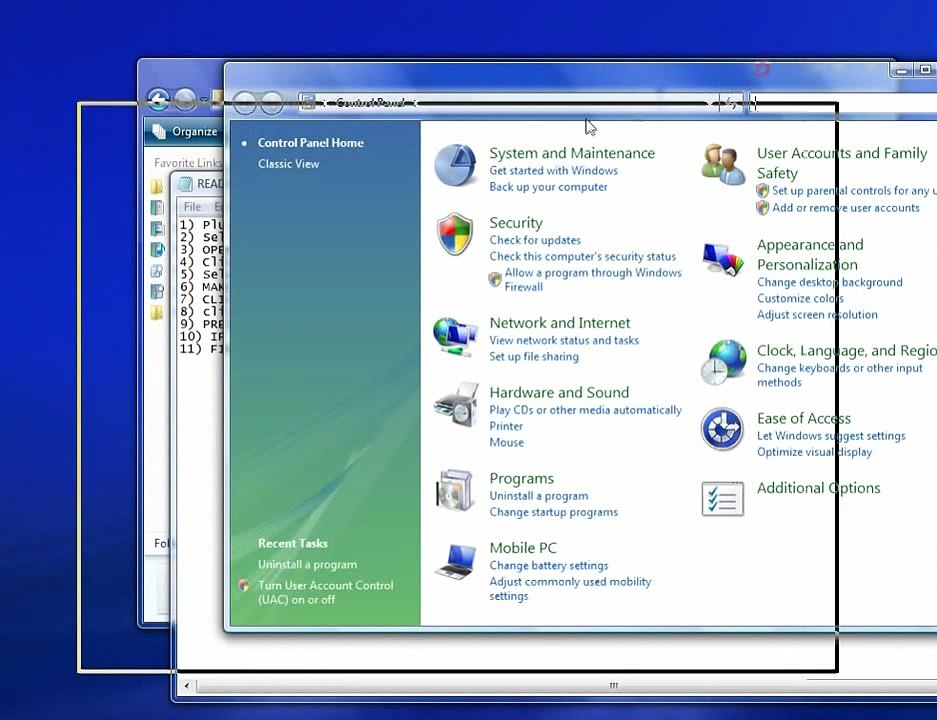Open the address bar dropdown arrow
The height and width of the screenshot is (720, 937).
click(709, 103)
